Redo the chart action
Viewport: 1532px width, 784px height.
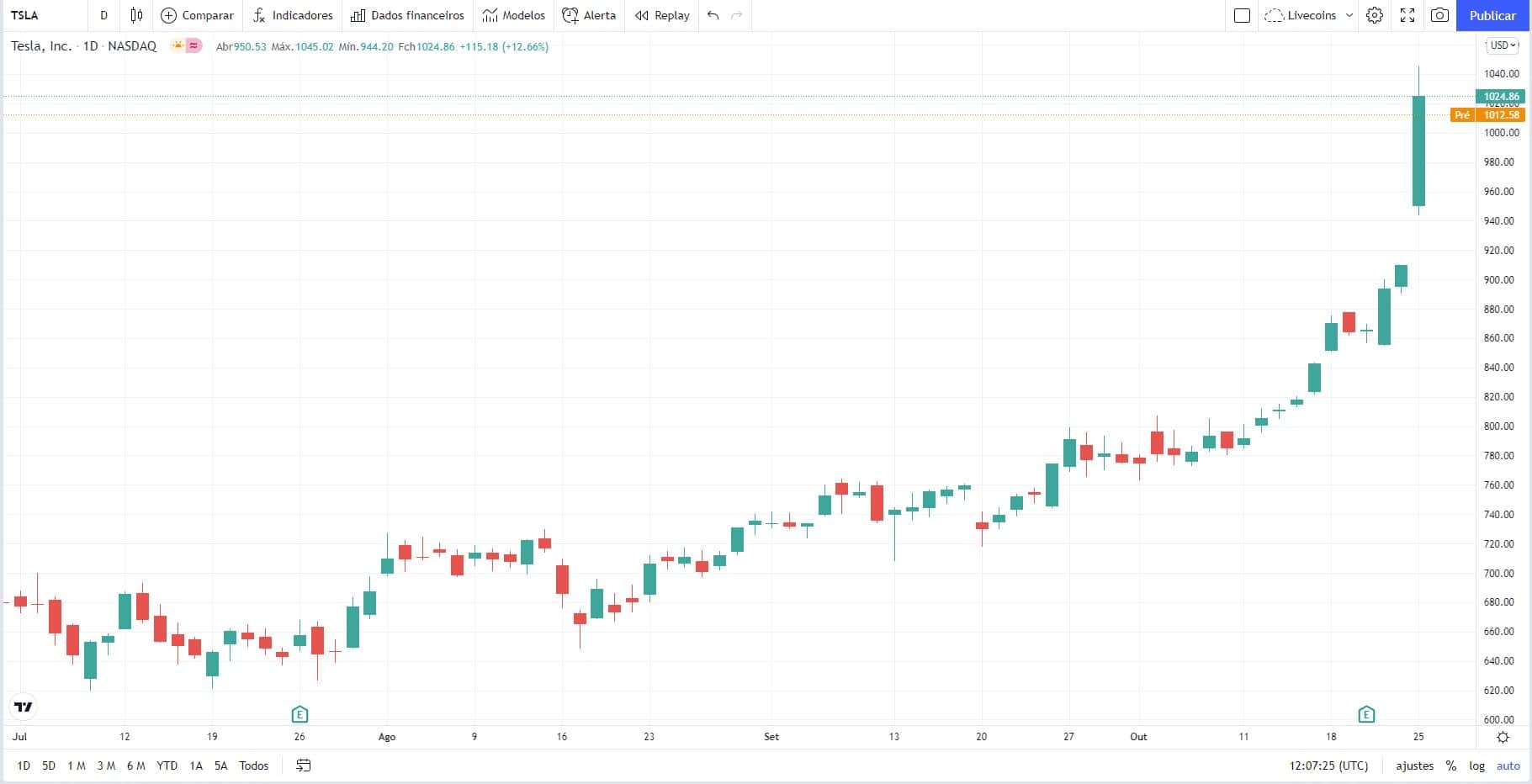[x=737, y=15]
